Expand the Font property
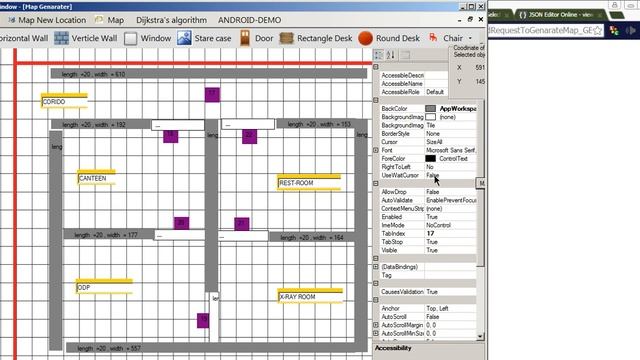The height and width of the screenshot is (360, 640). (x=376, y=150)
